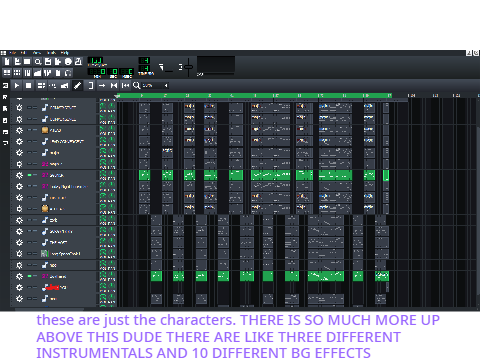Viewport: 480px width, 360px height.
Task: Stop playback with the stop button
Action: pyautogui.click(x=29, y=86)
